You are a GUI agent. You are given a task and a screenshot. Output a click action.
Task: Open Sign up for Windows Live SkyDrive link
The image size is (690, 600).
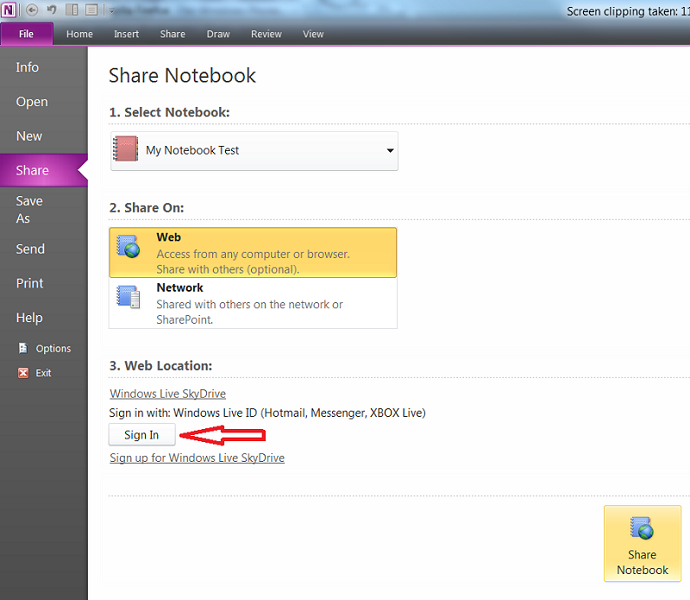(x=197, y=458)
